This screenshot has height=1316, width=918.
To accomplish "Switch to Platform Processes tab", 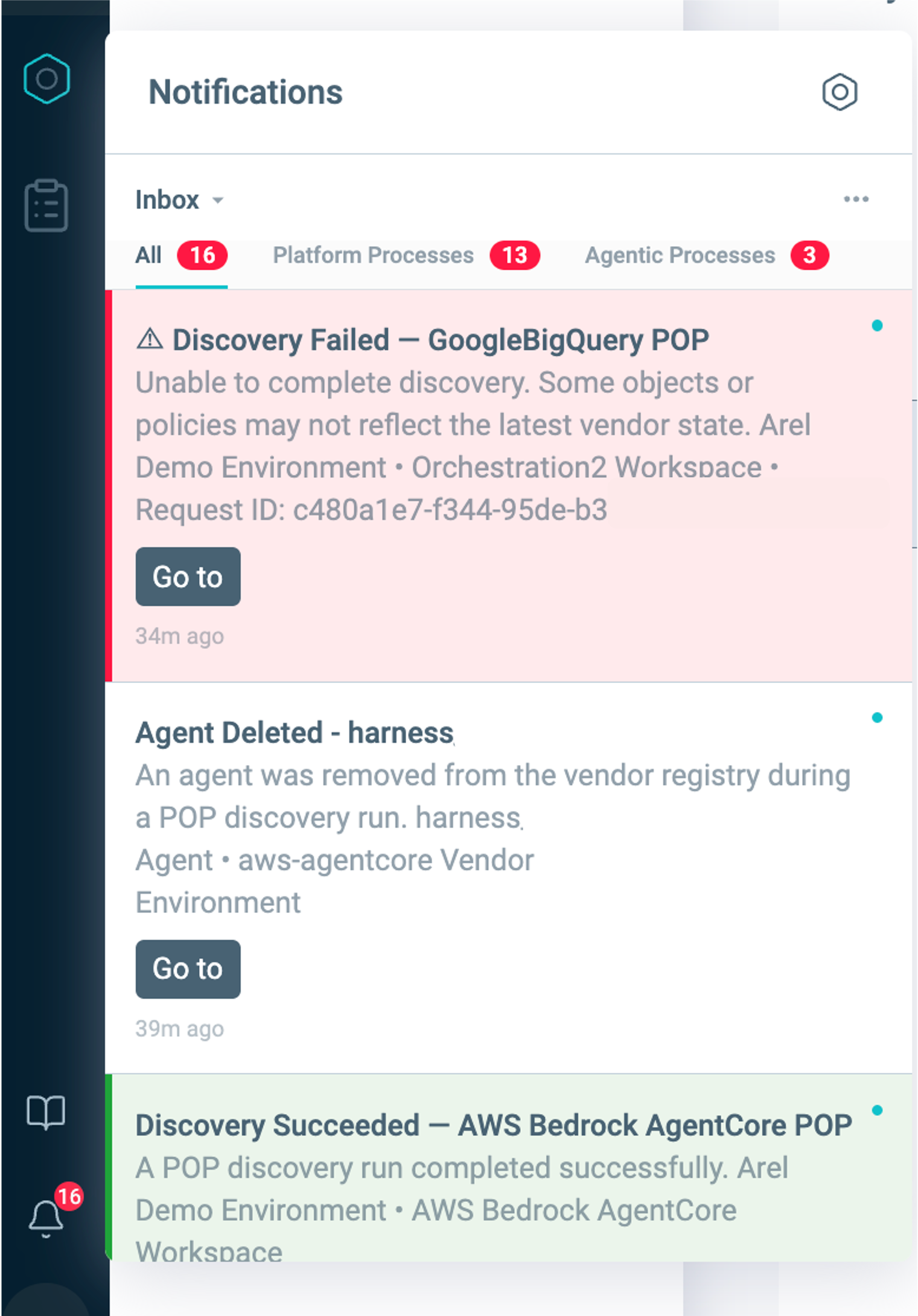I will tap(406, 255).
